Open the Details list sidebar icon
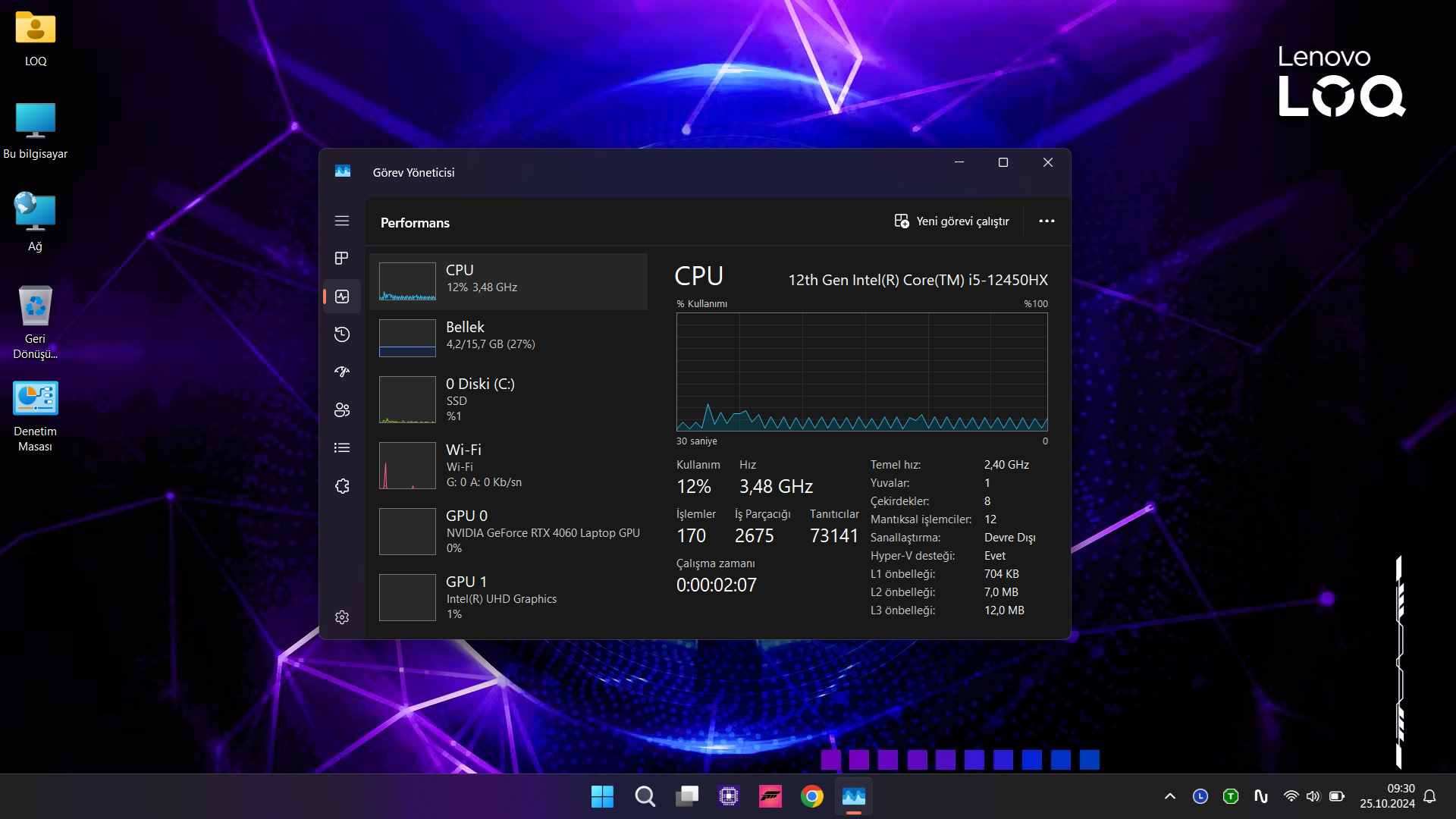Image resolution: width=1456 pixels, height=819 pixels. click(342, 447)
